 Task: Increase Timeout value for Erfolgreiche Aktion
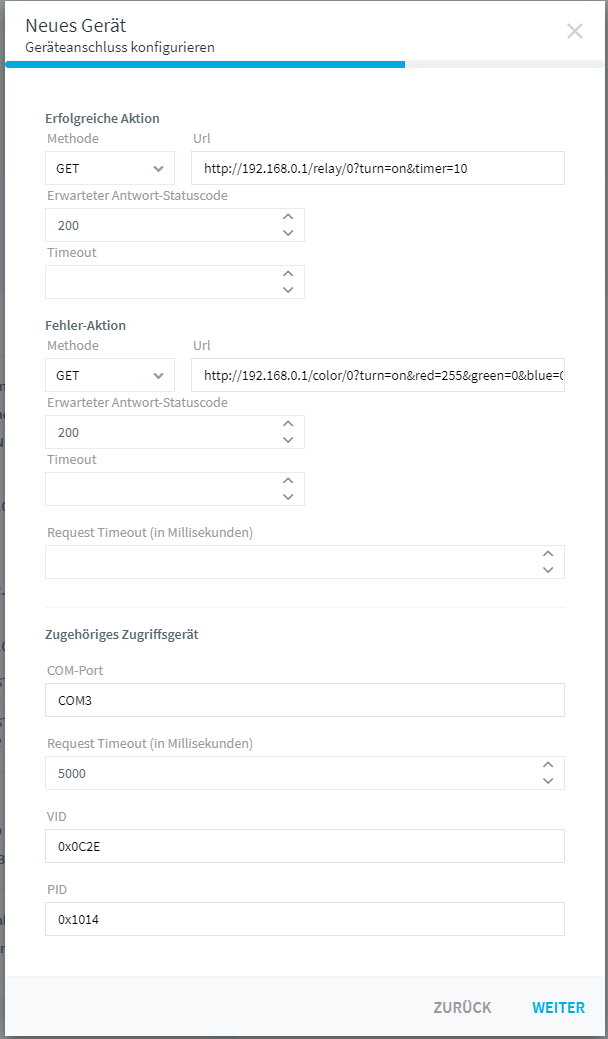pyautogui.click(x=287, y=274)
